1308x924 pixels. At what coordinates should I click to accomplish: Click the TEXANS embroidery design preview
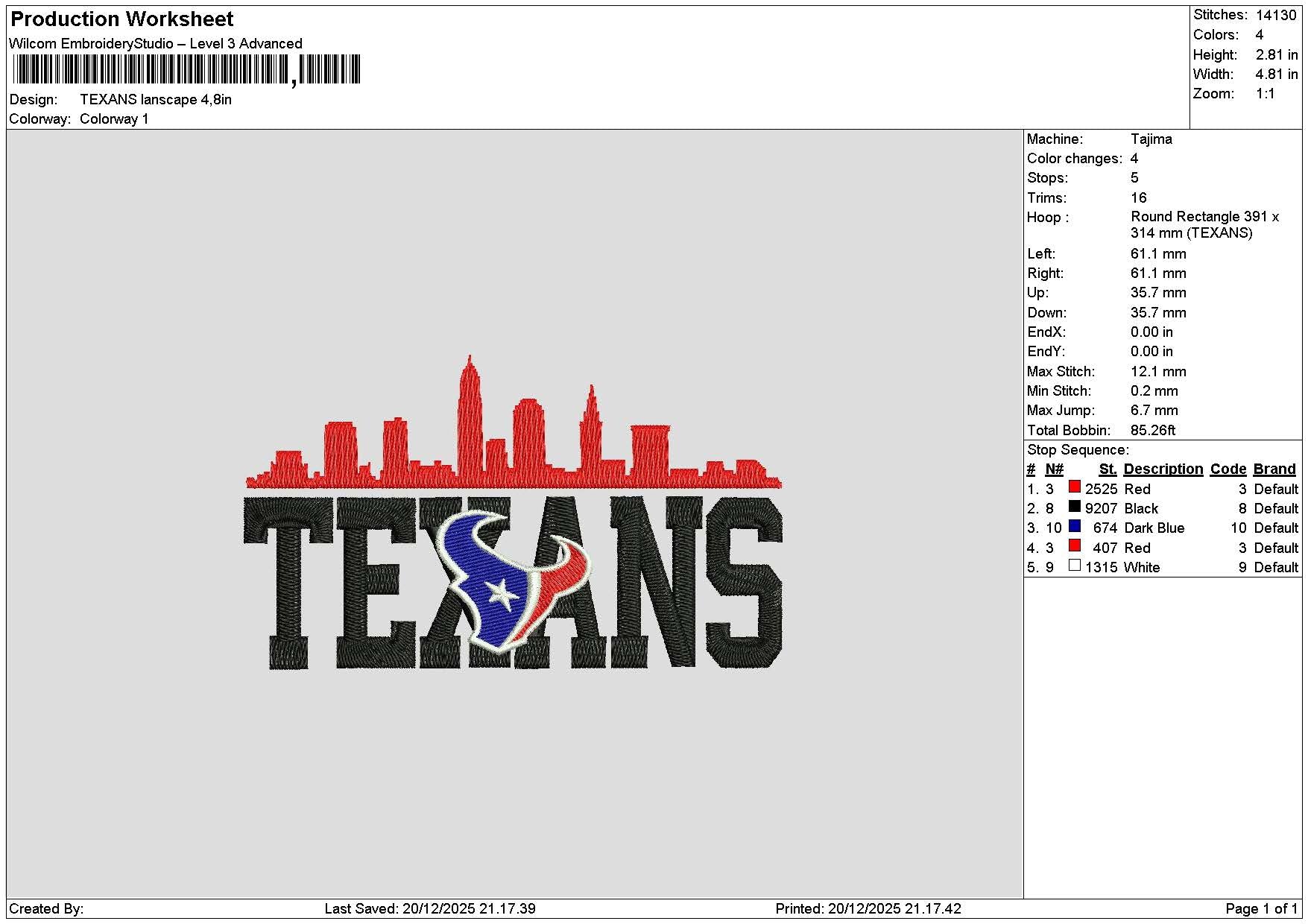click(x=514, y=512)
